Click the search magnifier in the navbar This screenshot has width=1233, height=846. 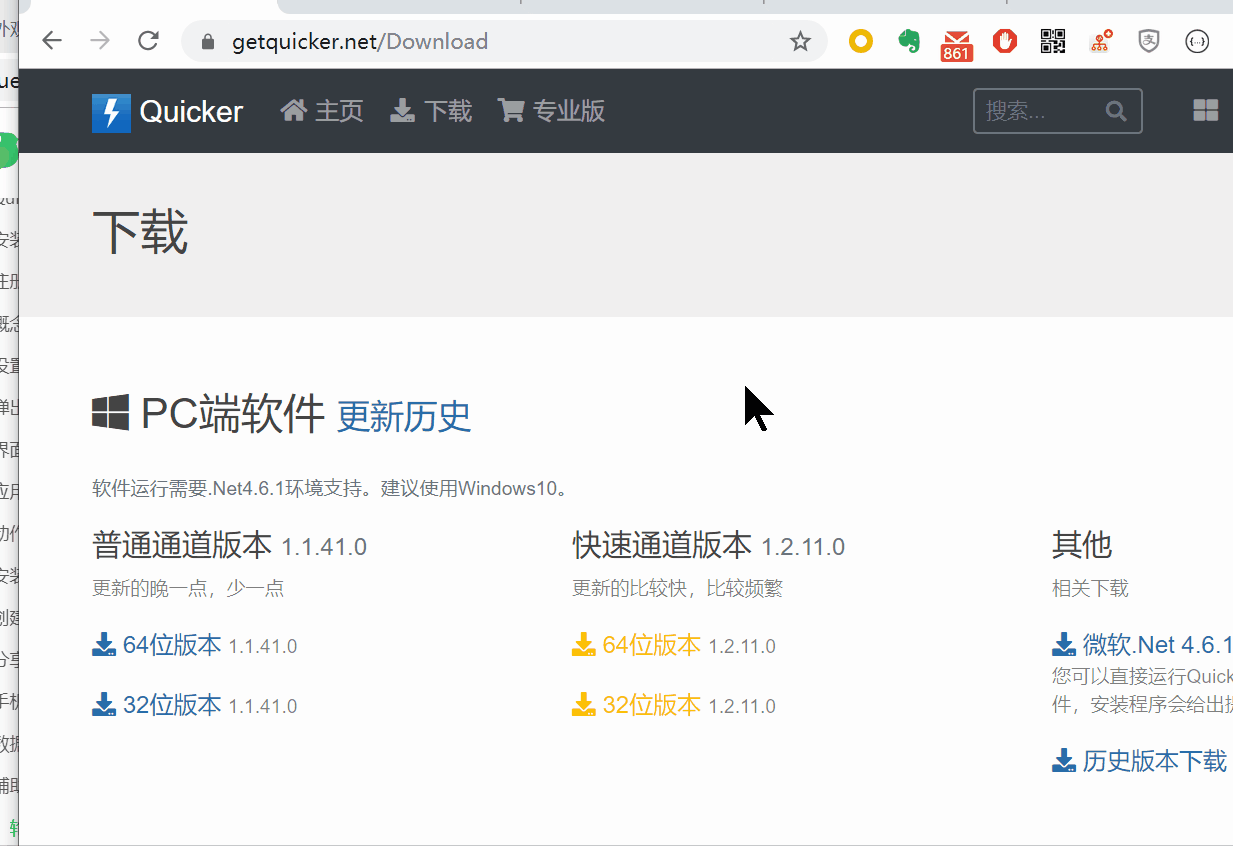pyautogui.click(x=1116, y=111)
